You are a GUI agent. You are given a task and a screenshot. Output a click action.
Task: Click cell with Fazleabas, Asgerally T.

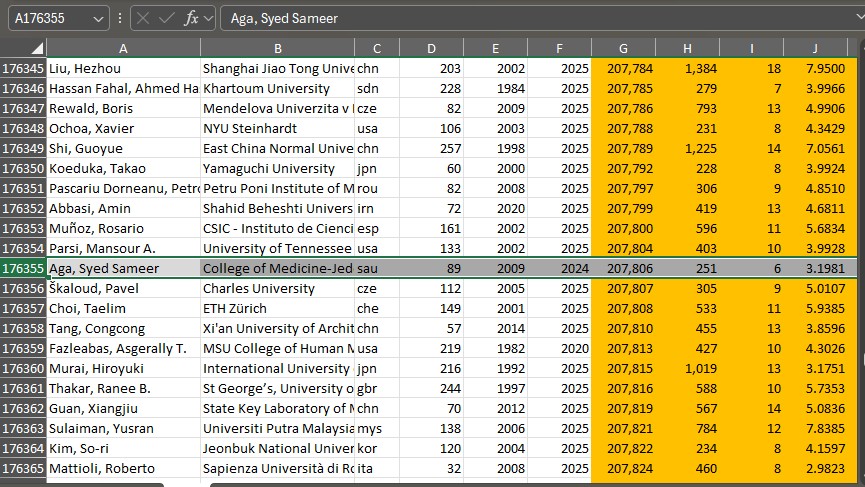pos(124,349)
